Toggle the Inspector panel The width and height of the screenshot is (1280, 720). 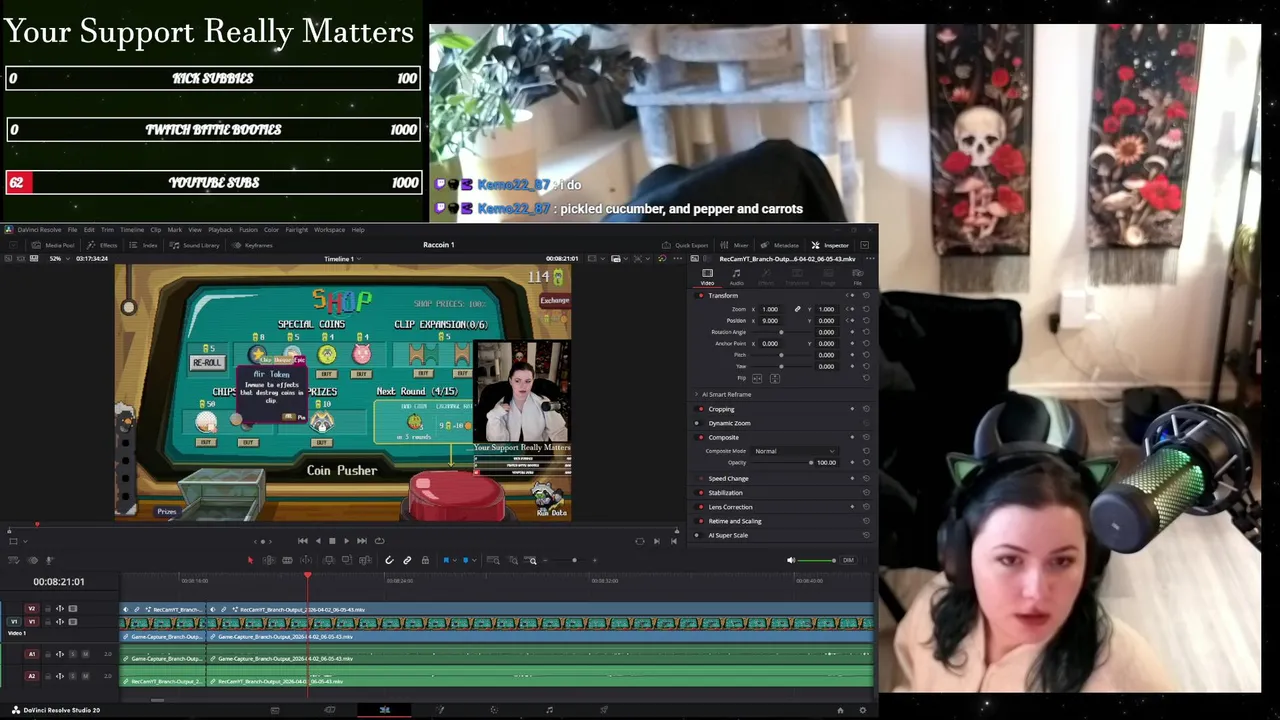click(x=830, y=245)
